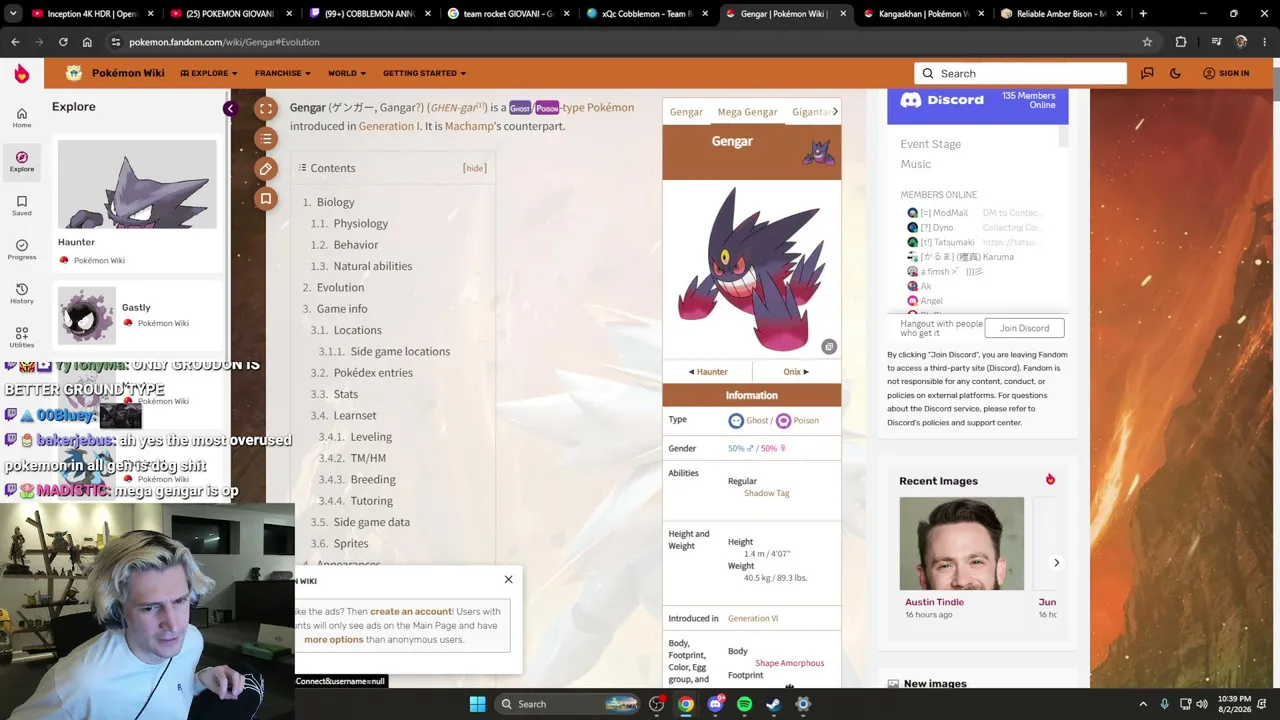Show hidden system tray icons
The height and width of the screenshot is (720, 1280).
click(1143, 704)
